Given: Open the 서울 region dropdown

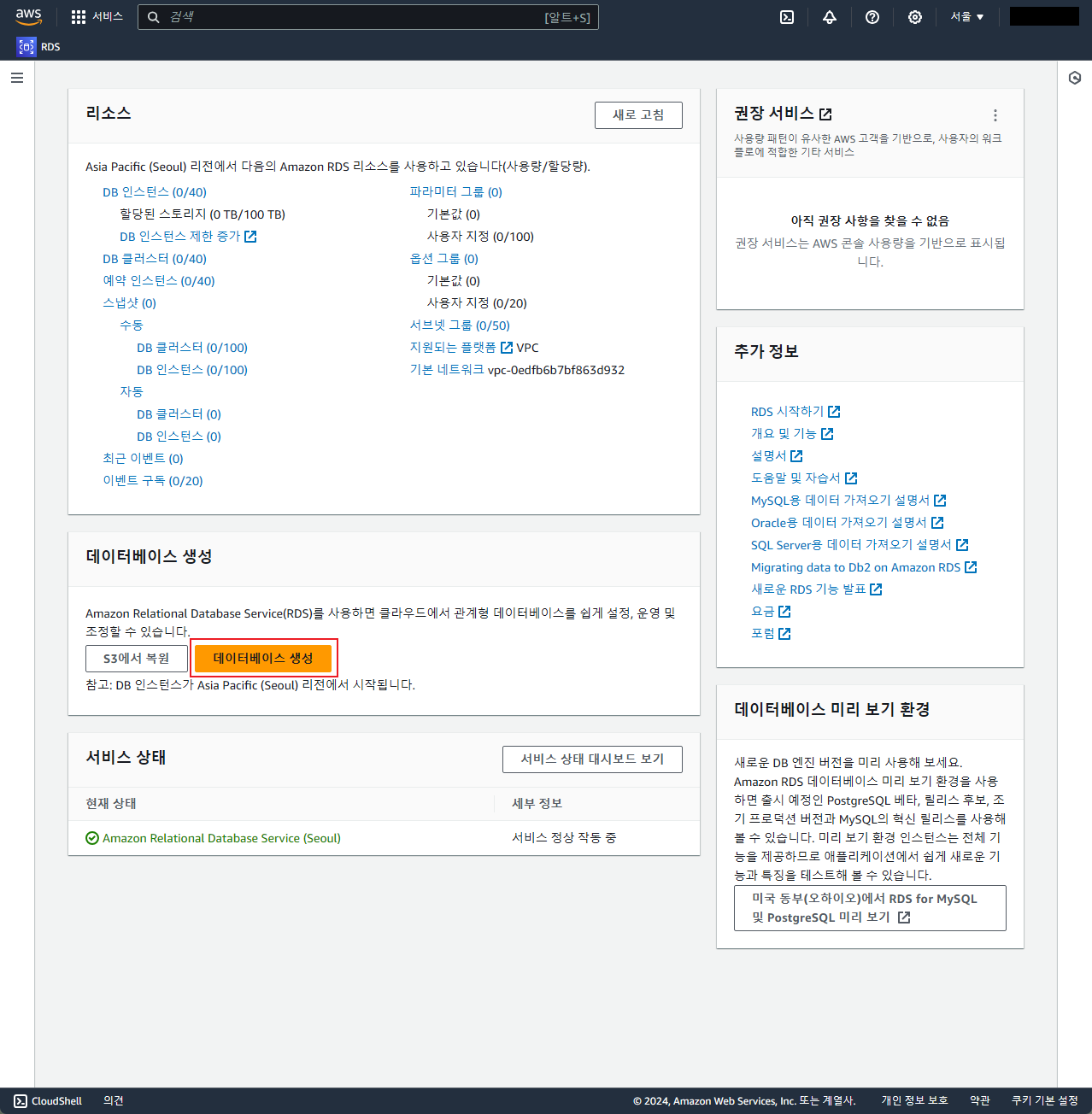Looking at the screenshot, I should [x=967, y=17].
